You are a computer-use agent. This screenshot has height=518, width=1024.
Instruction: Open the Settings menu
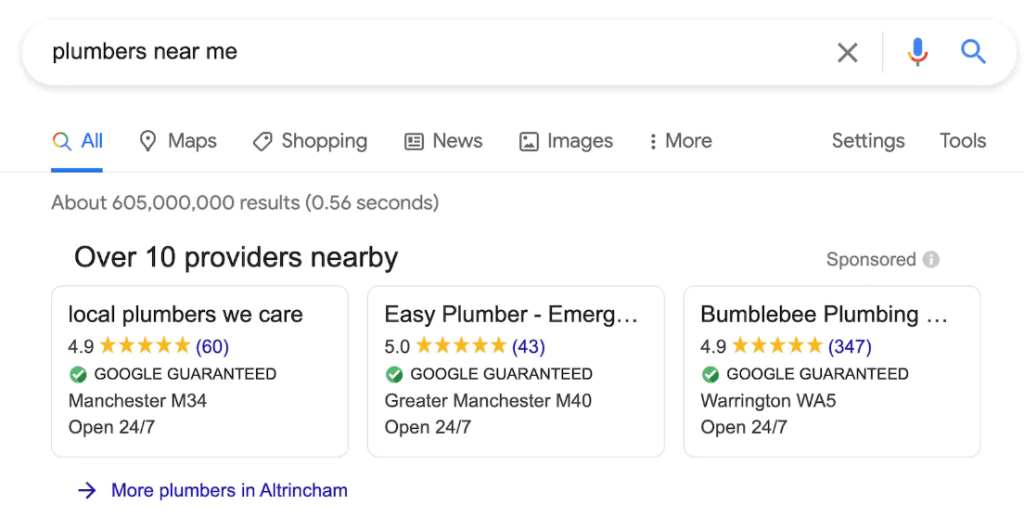(x=868, y=141)
